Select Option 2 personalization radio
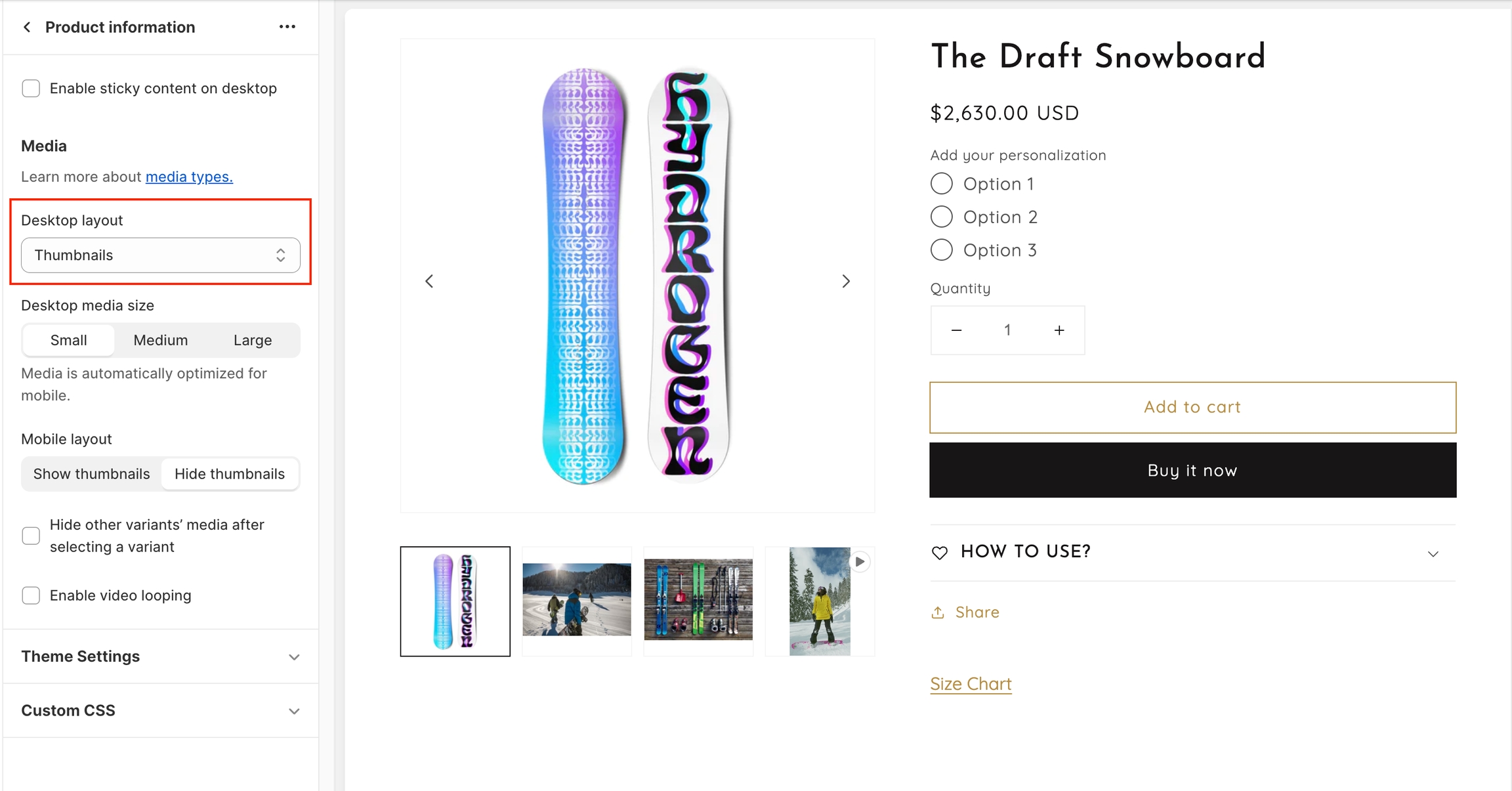The image size is (1512, 791). click(x=941, y=217)
